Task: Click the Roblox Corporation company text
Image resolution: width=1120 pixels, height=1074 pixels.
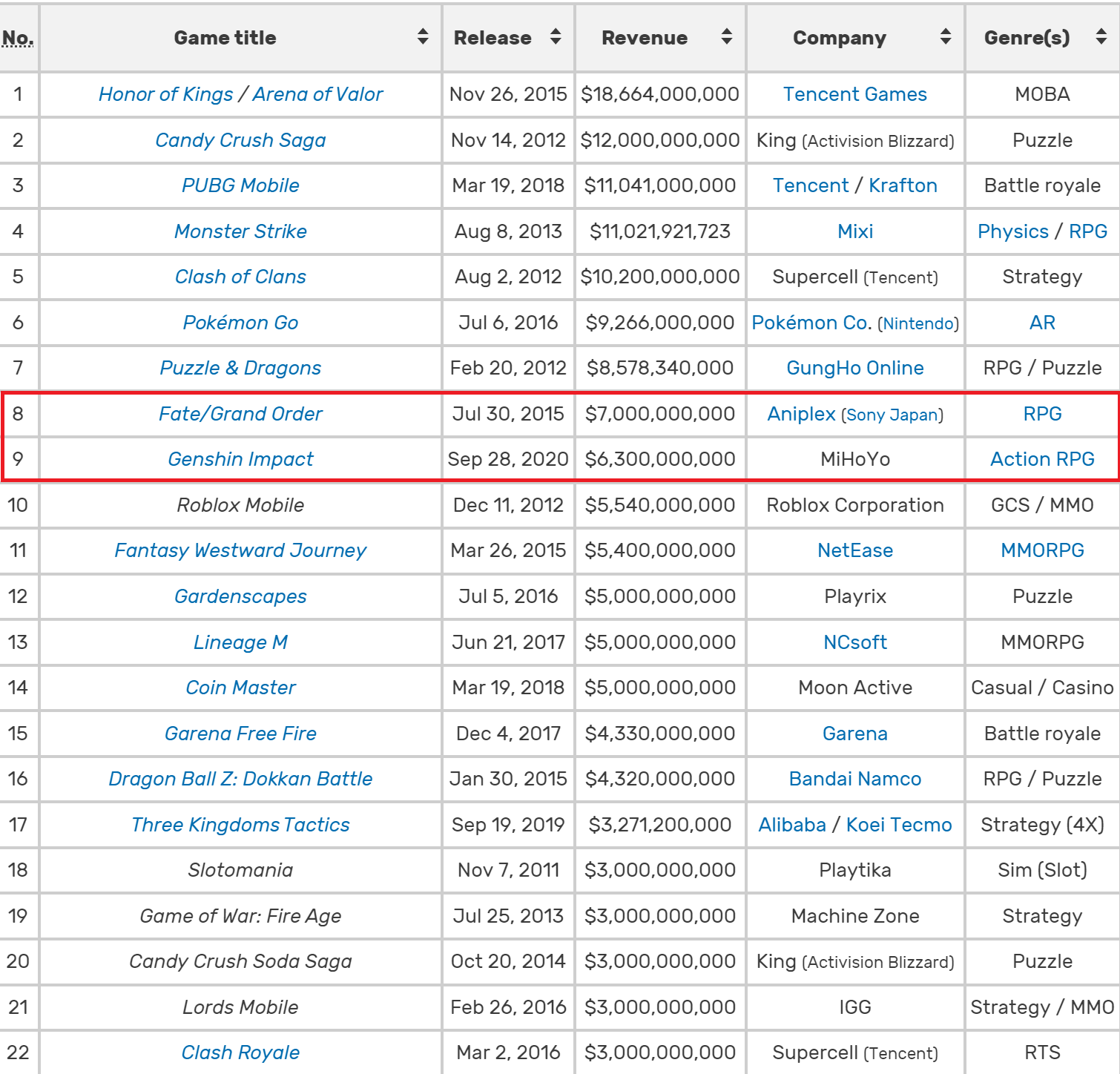Action: [x=855, y=505]
